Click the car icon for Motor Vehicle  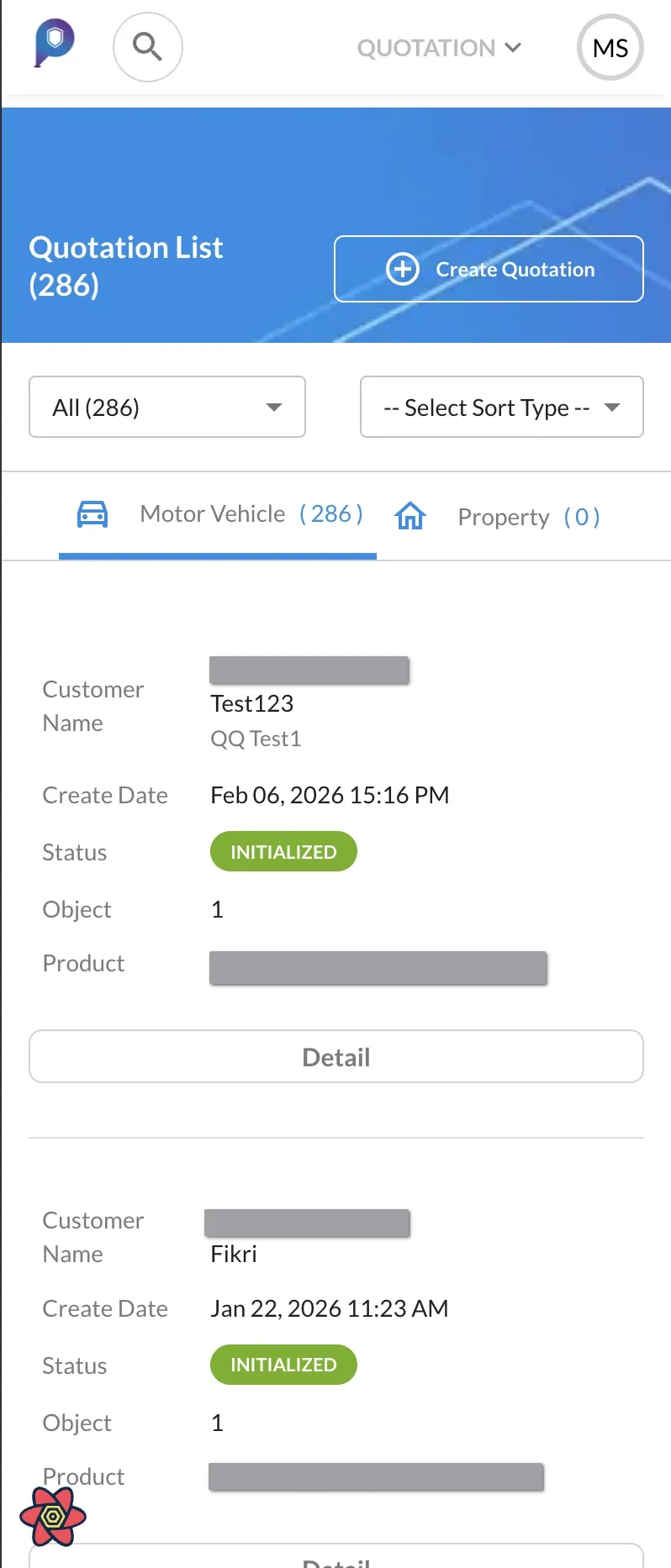click(92, 514)
